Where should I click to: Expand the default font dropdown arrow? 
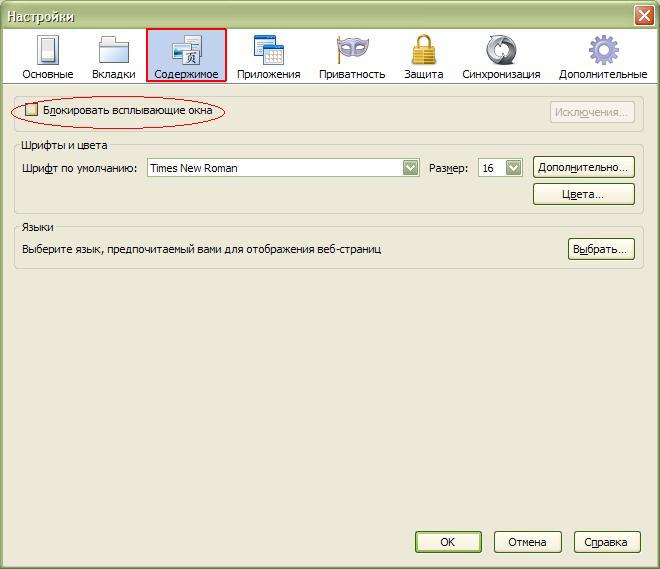click(x=410, y=168)
